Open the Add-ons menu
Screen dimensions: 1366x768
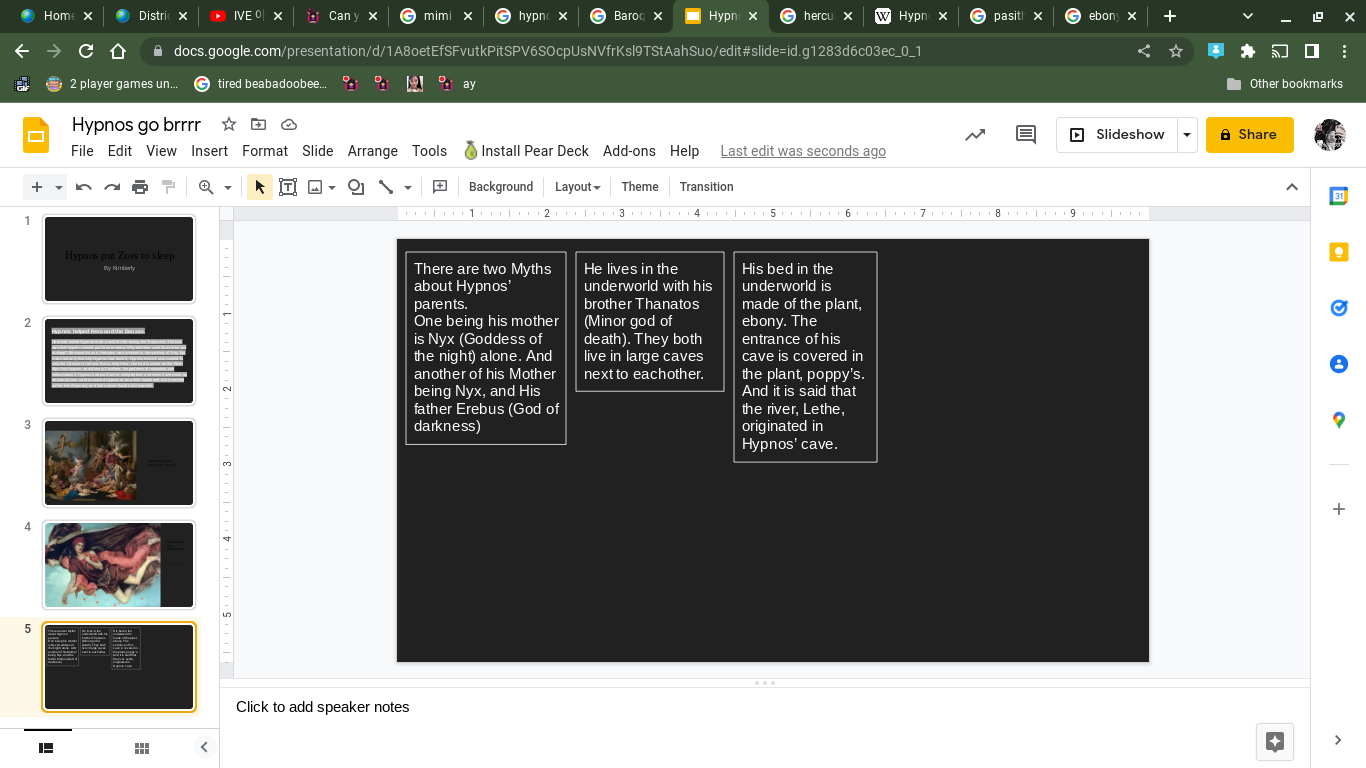click(x=629, y=151)
